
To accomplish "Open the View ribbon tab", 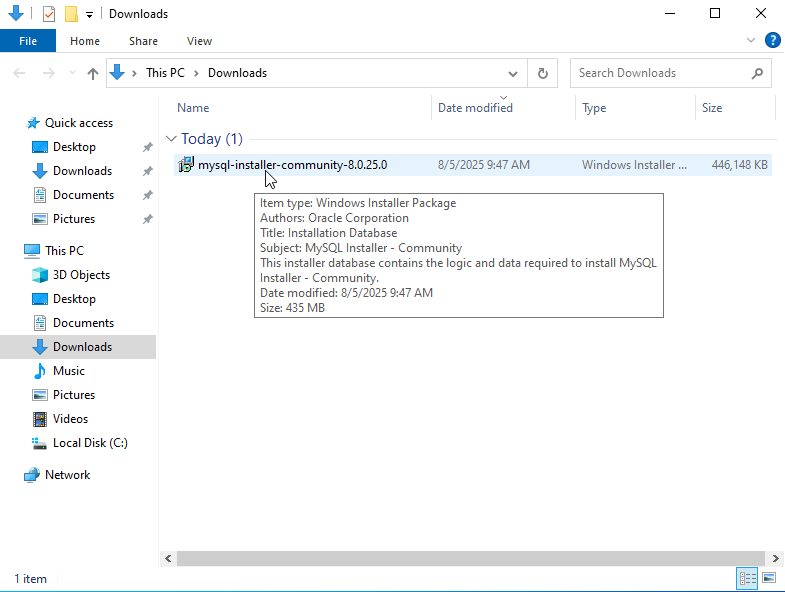I will [x=199, y=41].
